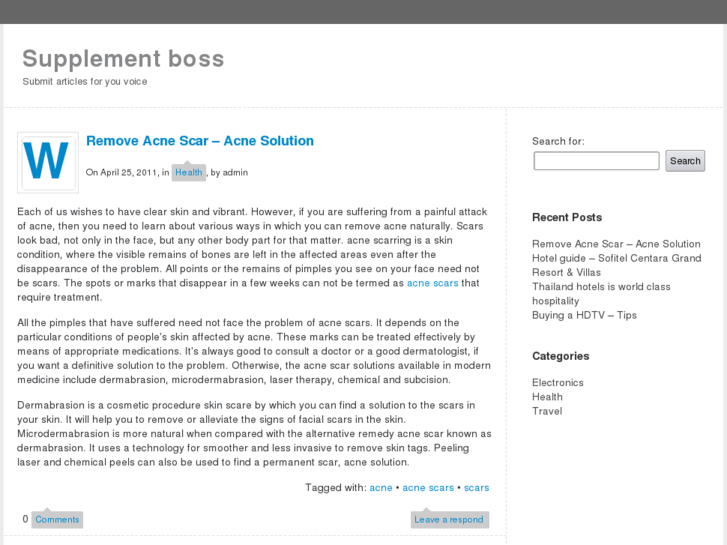Open the Thailand hotels recent post
The image size is (727, 545).
coord(601,294)
